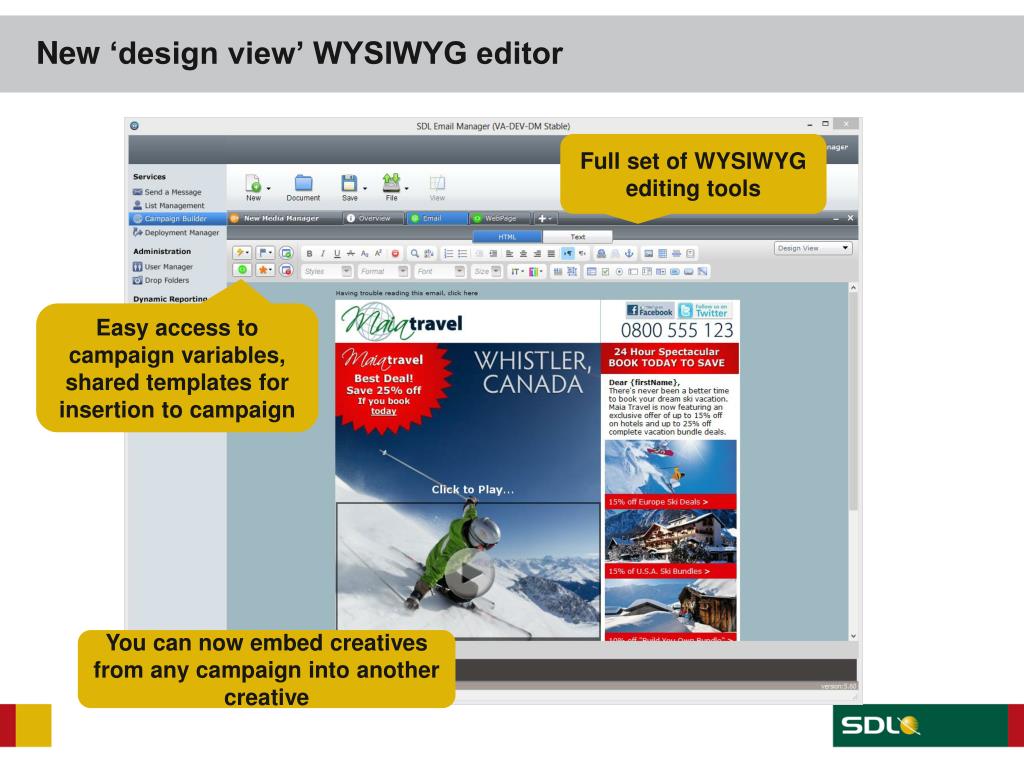The width and height of the screenshot is (1024, 768).
Task: Increase indent of the paragraph
Action: click(x=493, y=253)
